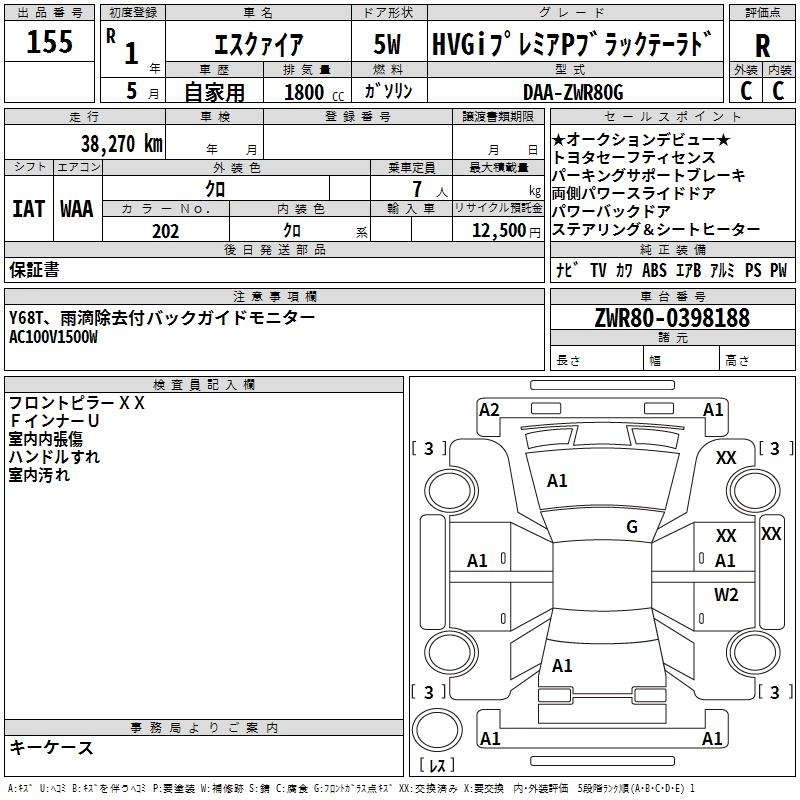Image resolution: width=800 pixels, height=800 pixels.
Task: Click the キーケース notice text
Action: [51, 747]
